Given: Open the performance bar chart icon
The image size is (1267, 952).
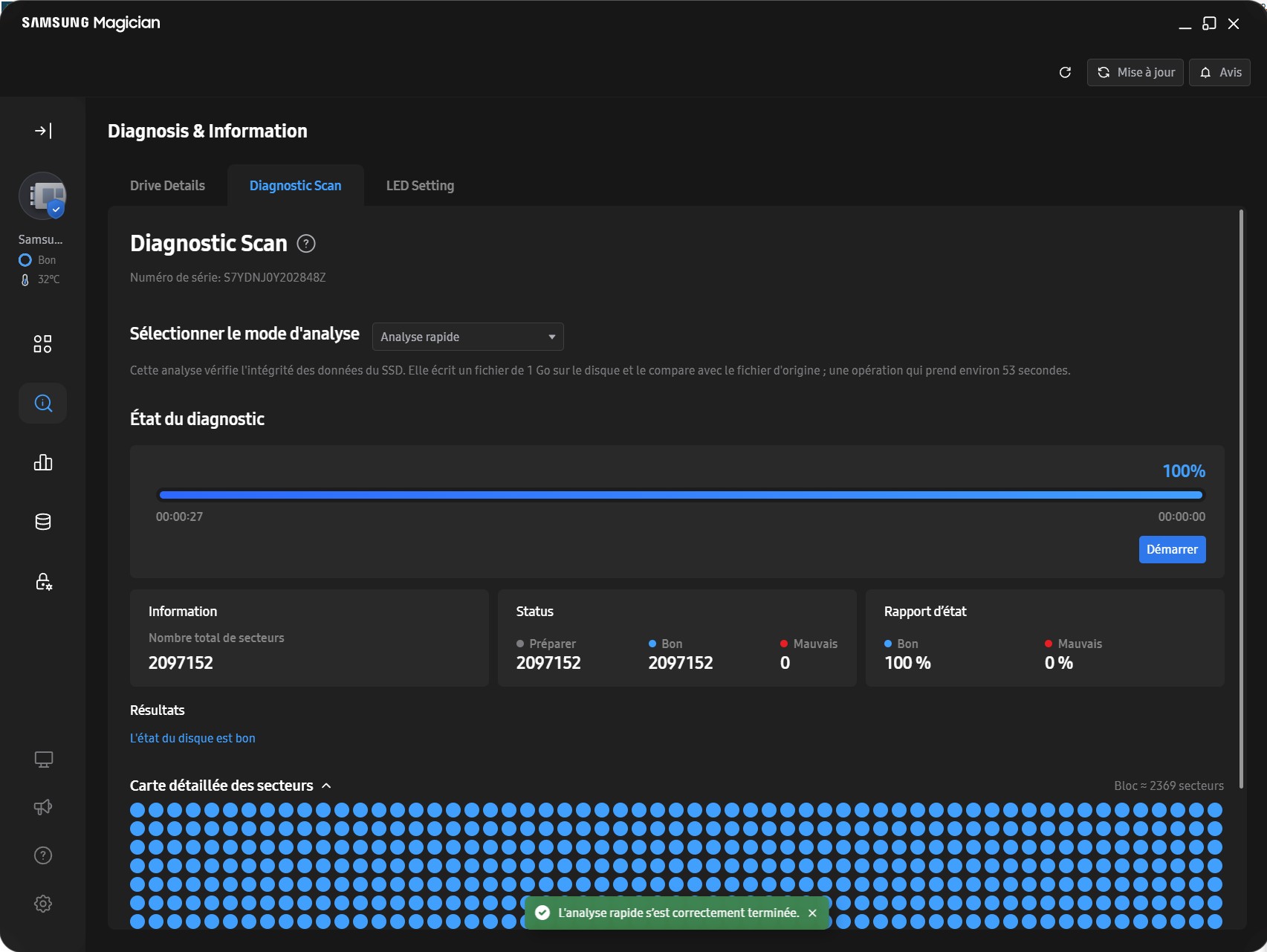Looking at the screenshot, I should (43, 462).
